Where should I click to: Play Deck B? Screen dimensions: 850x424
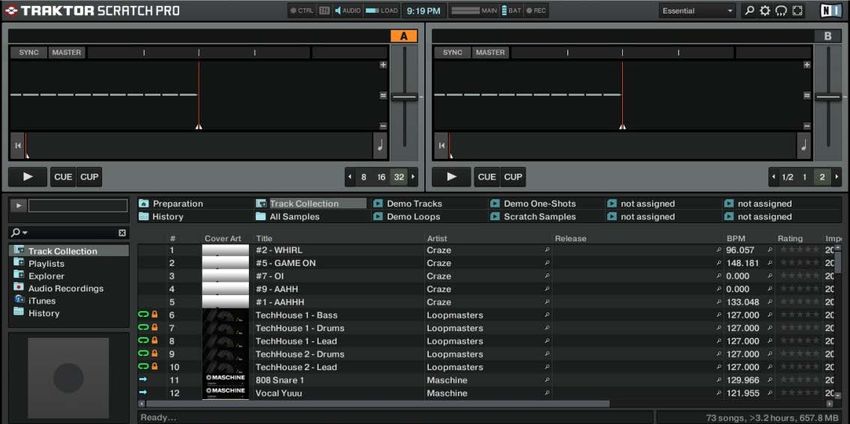[x=452, y=177]
